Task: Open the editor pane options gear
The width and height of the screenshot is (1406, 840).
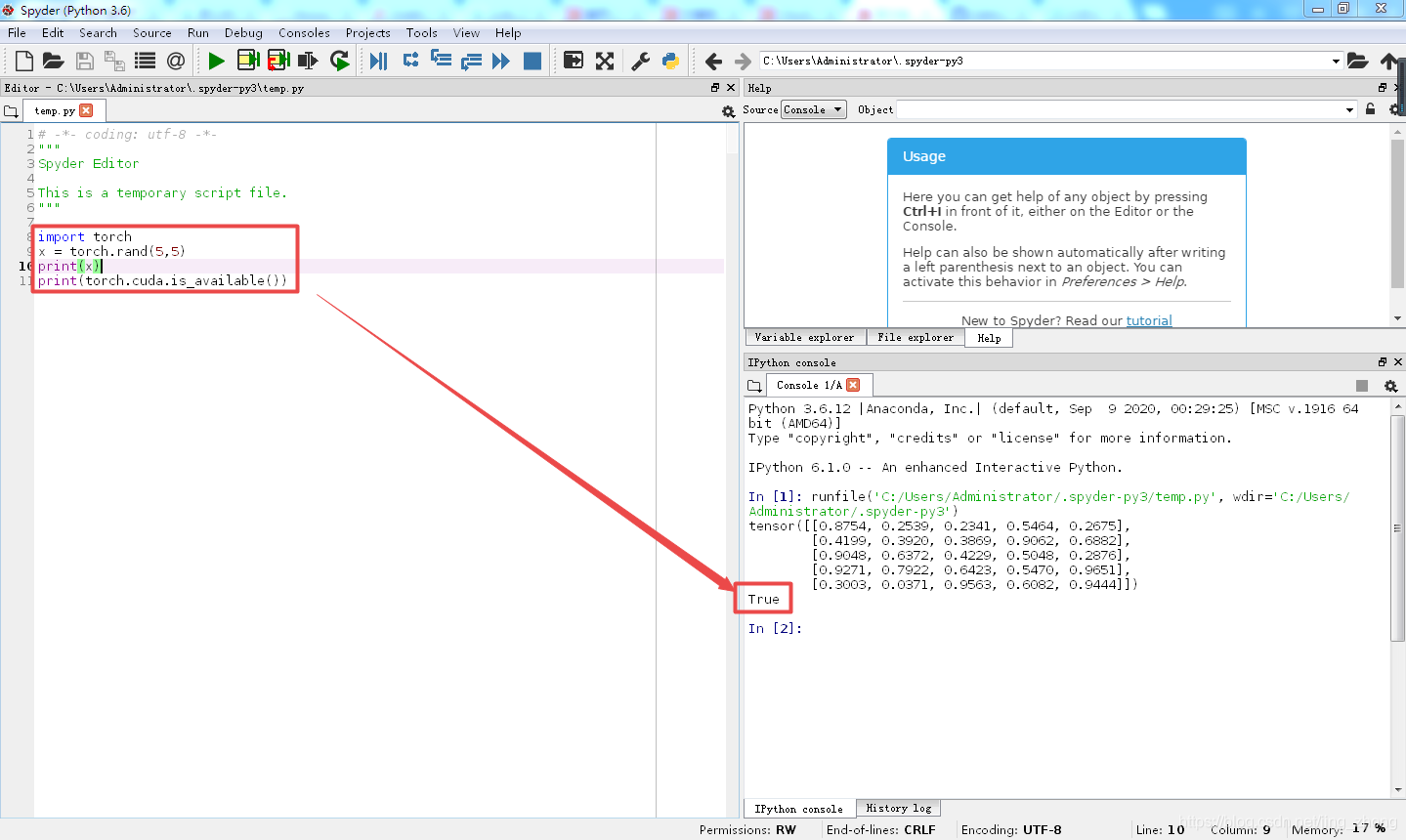Action: (x=728, y=111)
